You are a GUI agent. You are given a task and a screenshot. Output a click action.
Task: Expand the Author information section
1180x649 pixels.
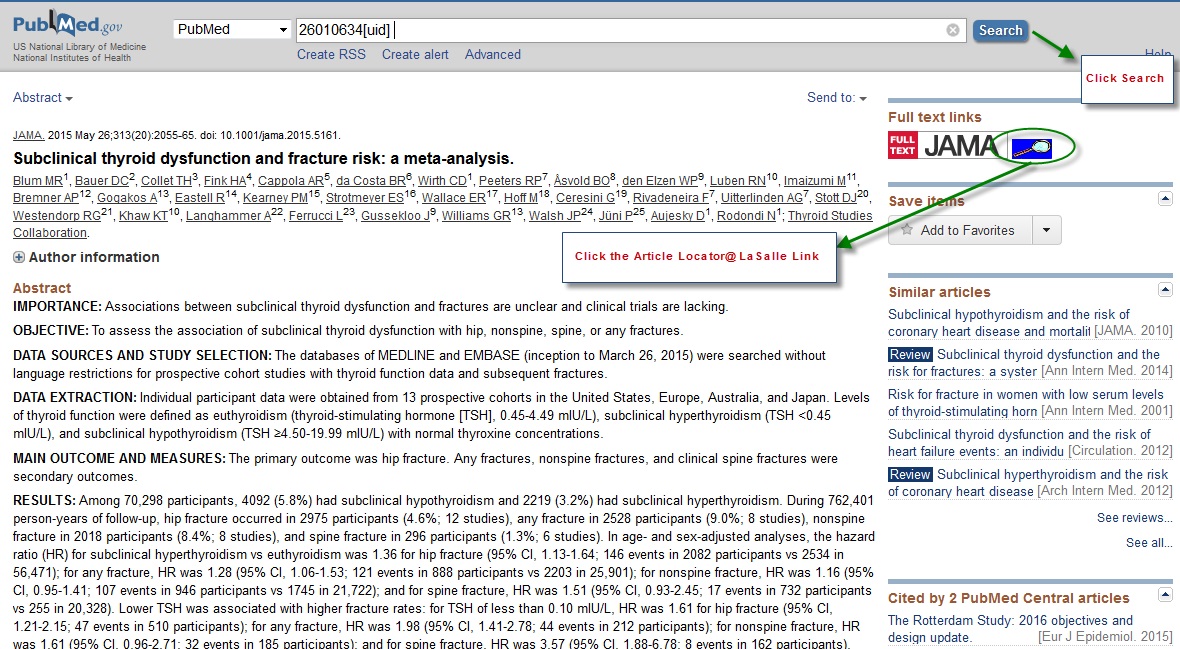[x=18, y=257]
